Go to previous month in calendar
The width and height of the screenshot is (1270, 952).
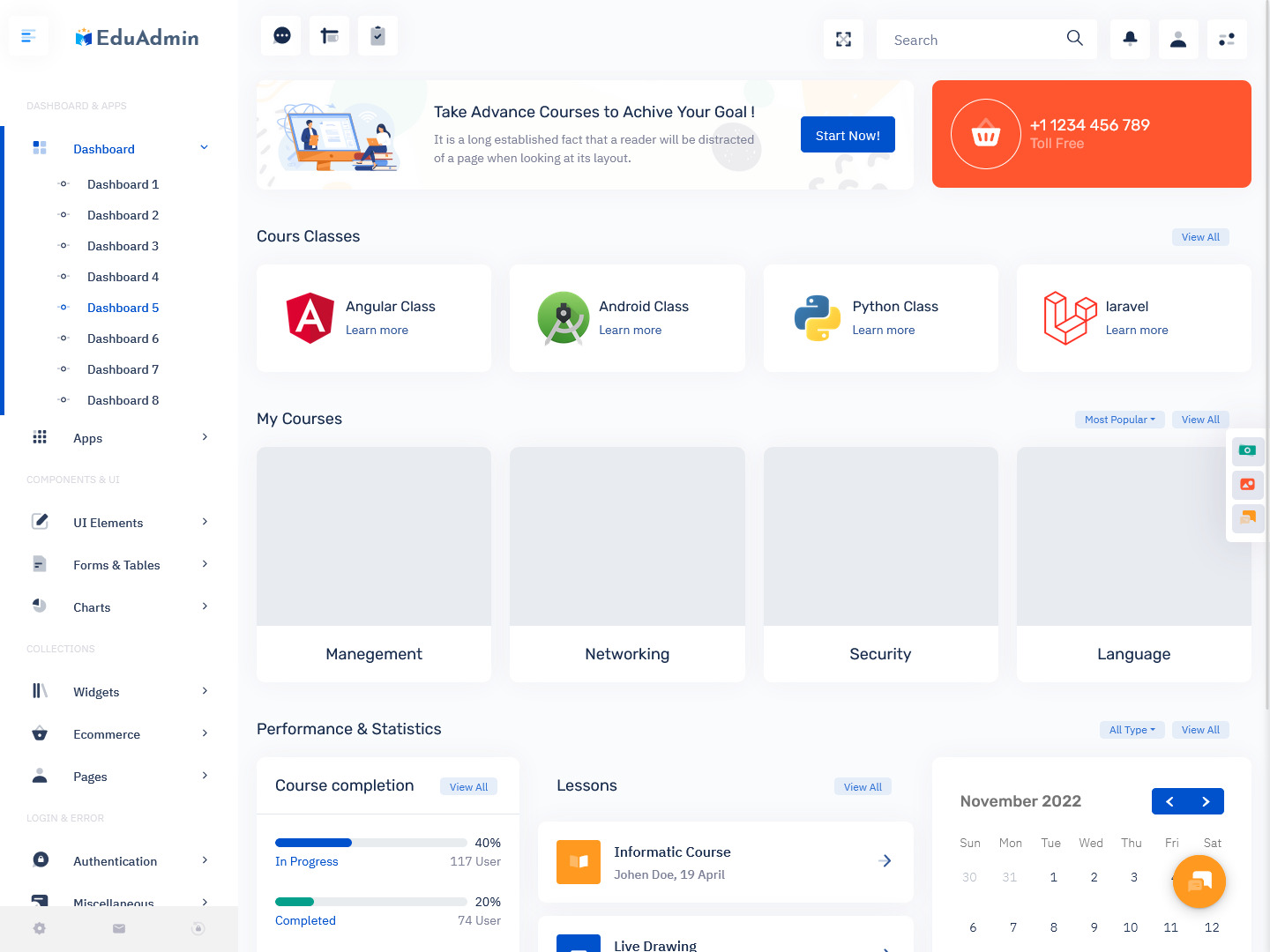1169,801
